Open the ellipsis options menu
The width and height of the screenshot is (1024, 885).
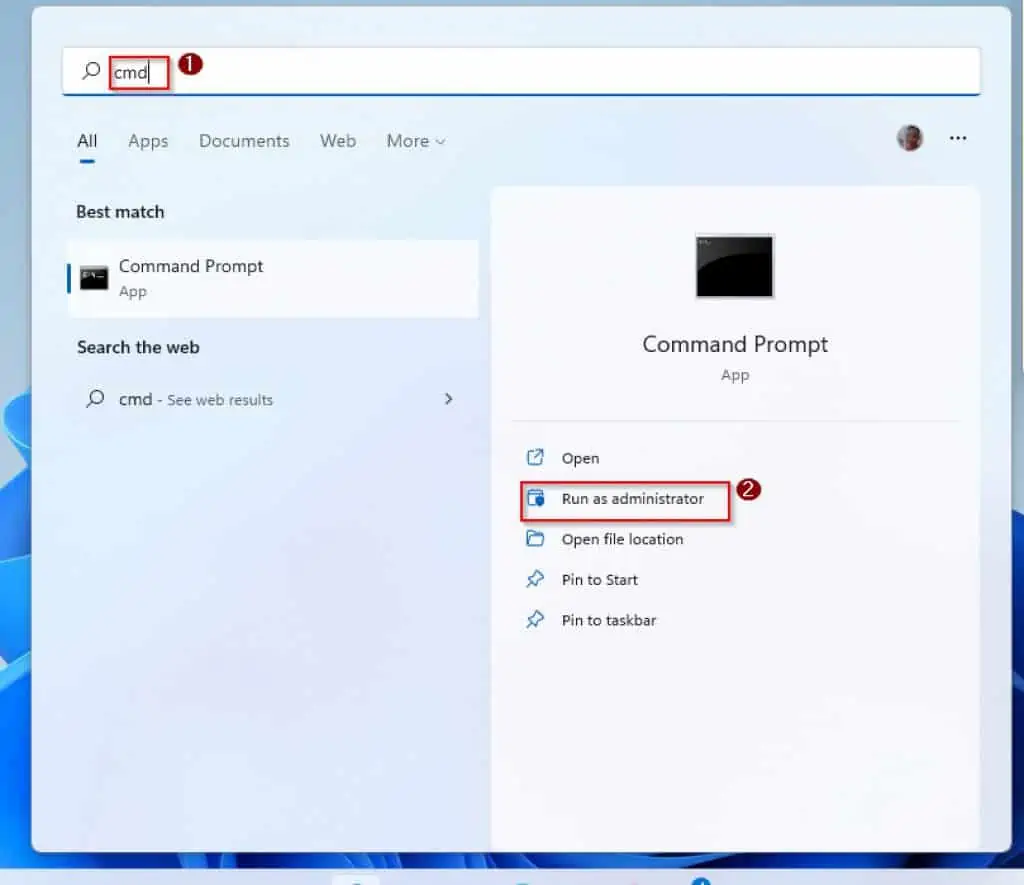coord(957,139)
